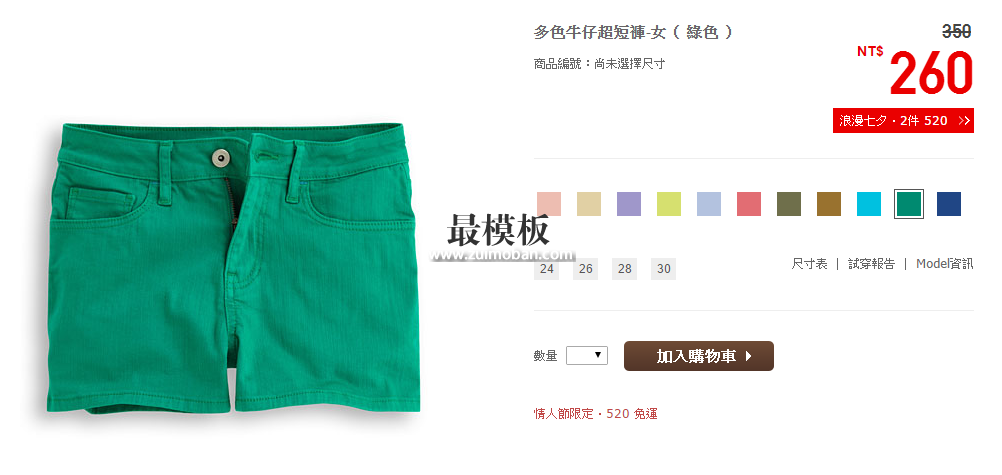1002x475 pixels.
Task: Open the 尺寸表 size chart link
Action: point(809,263)
